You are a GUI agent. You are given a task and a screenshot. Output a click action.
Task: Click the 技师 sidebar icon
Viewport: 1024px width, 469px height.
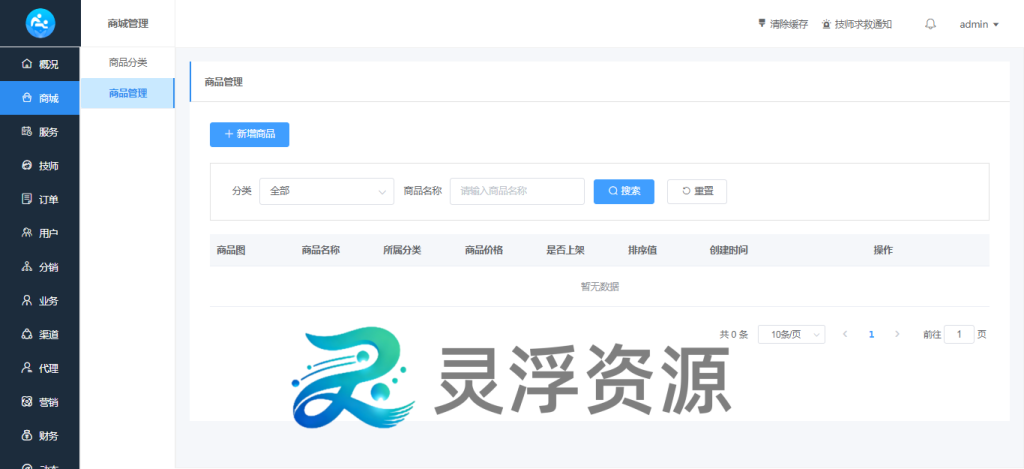pos(27,166)
